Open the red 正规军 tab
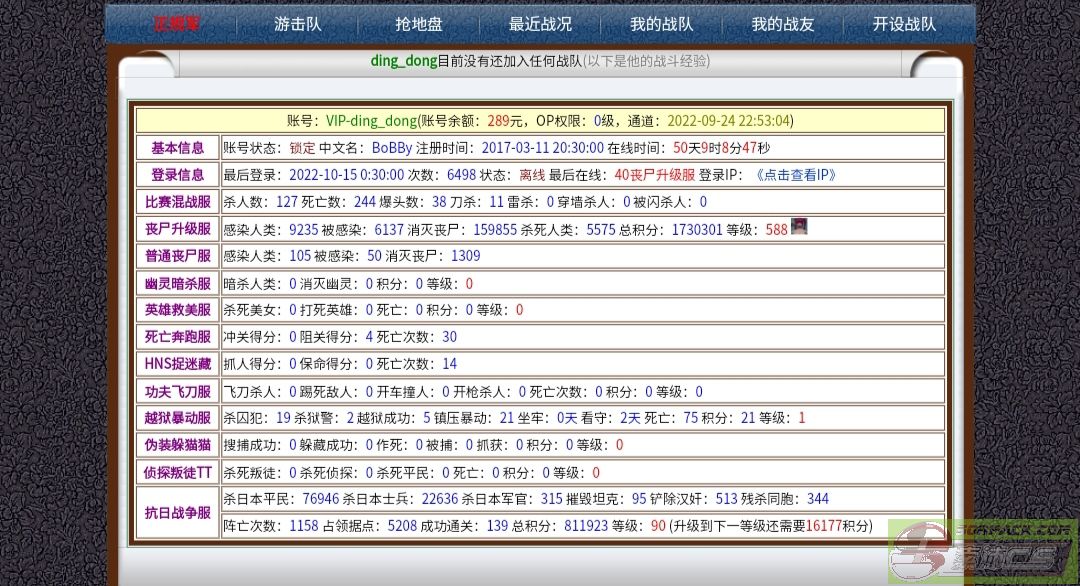This screenshot has height=586, width=1080. 176,24
